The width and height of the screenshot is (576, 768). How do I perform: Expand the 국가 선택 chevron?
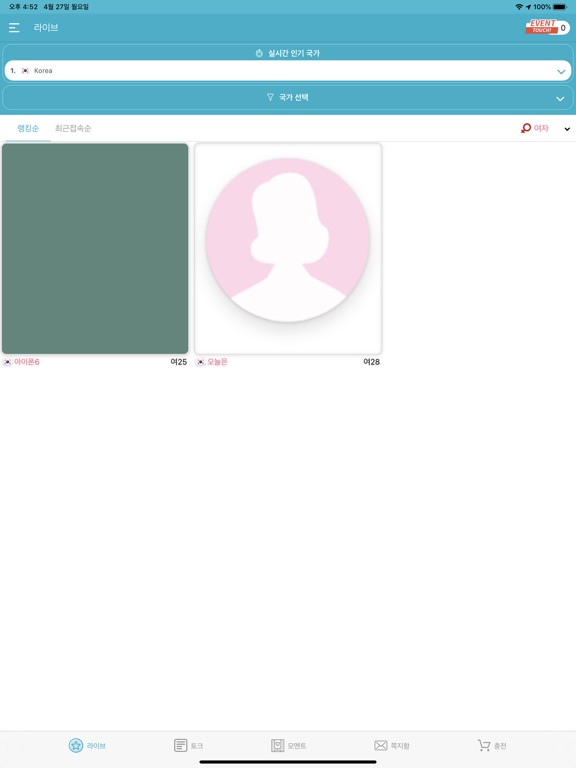(x=560, y=98)
